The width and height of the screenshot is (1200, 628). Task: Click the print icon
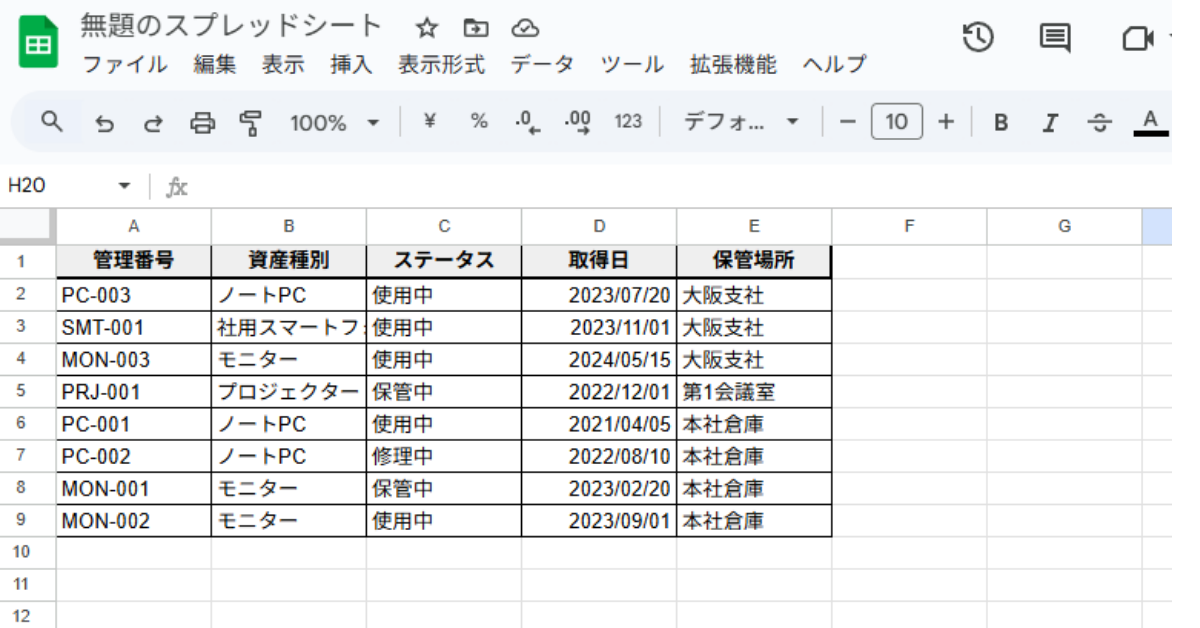pos(203,123)
